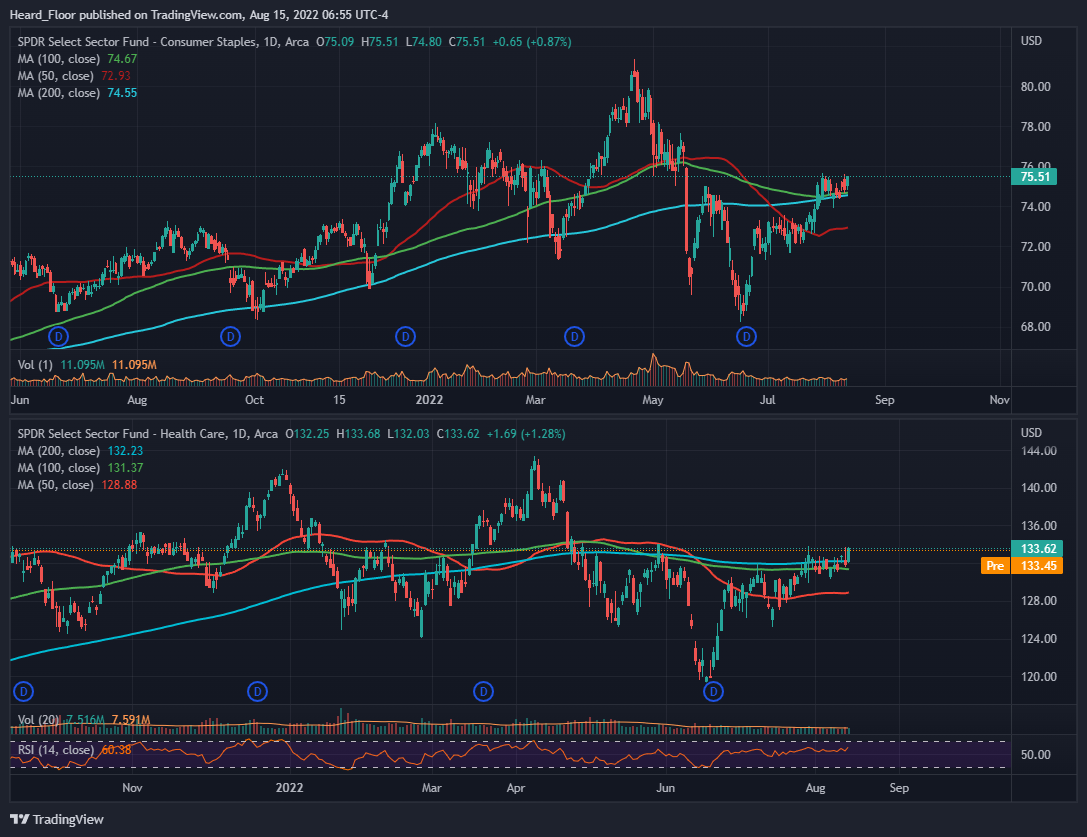Select MA (200, close) 74.55 legend
The width and height of the screenshot is (1087, 837).
click(77, 93)
